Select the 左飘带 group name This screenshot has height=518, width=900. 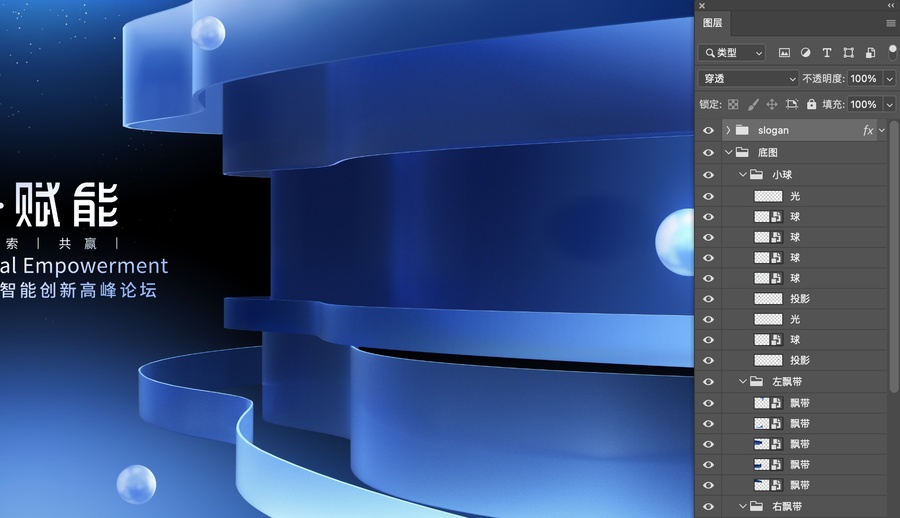pos(787,381)
